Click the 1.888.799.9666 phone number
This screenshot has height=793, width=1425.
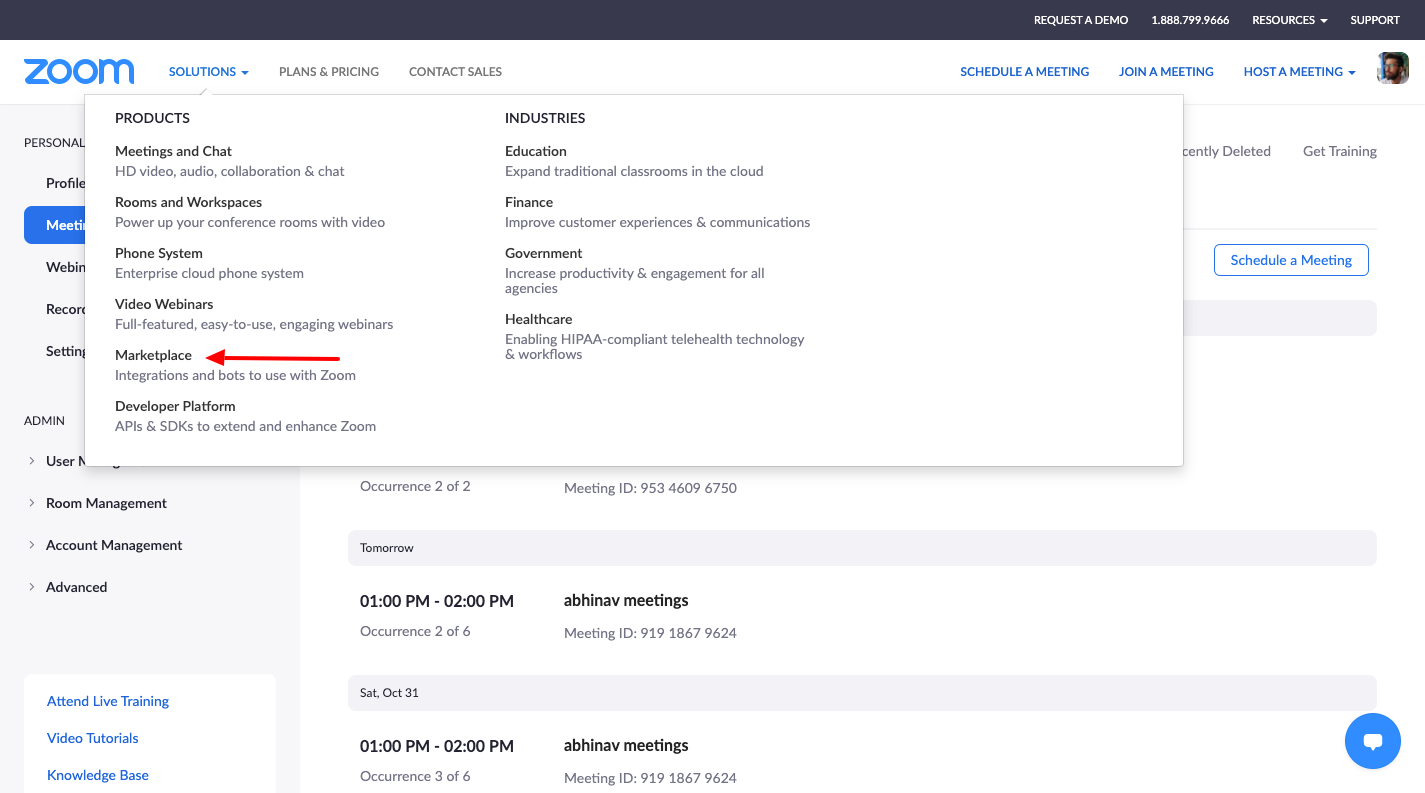(x=1190, y=20)
